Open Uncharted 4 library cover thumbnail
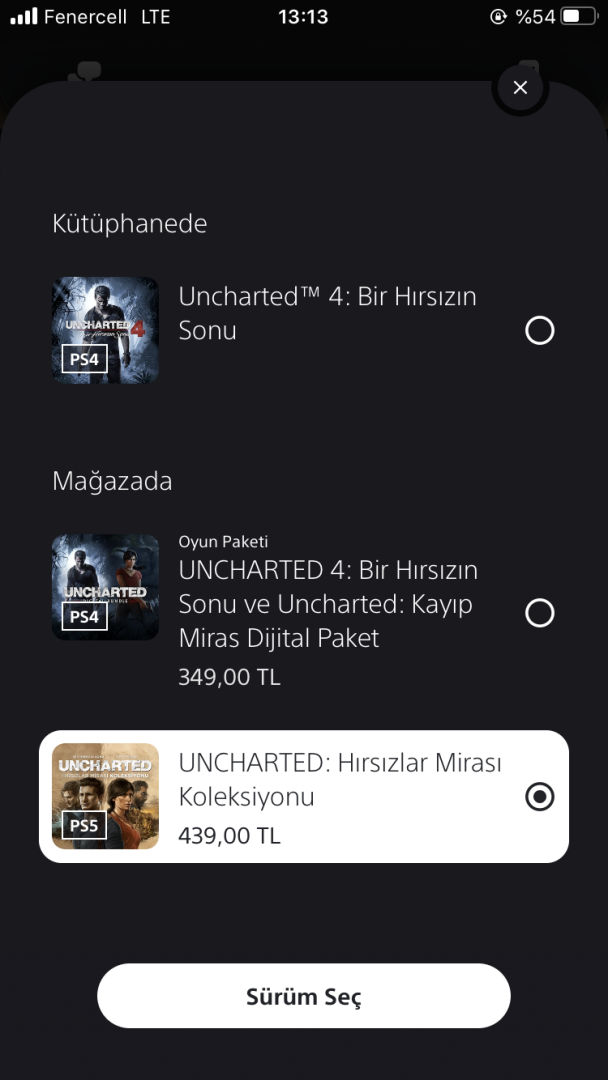 point(105,330)
